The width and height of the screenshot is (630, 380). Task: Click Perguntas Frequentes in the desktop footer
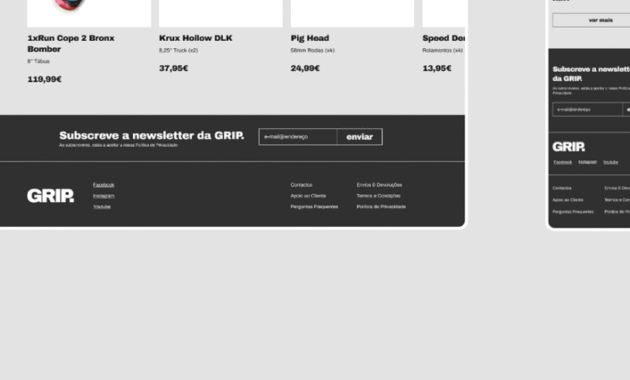click(x=314, y=206)
